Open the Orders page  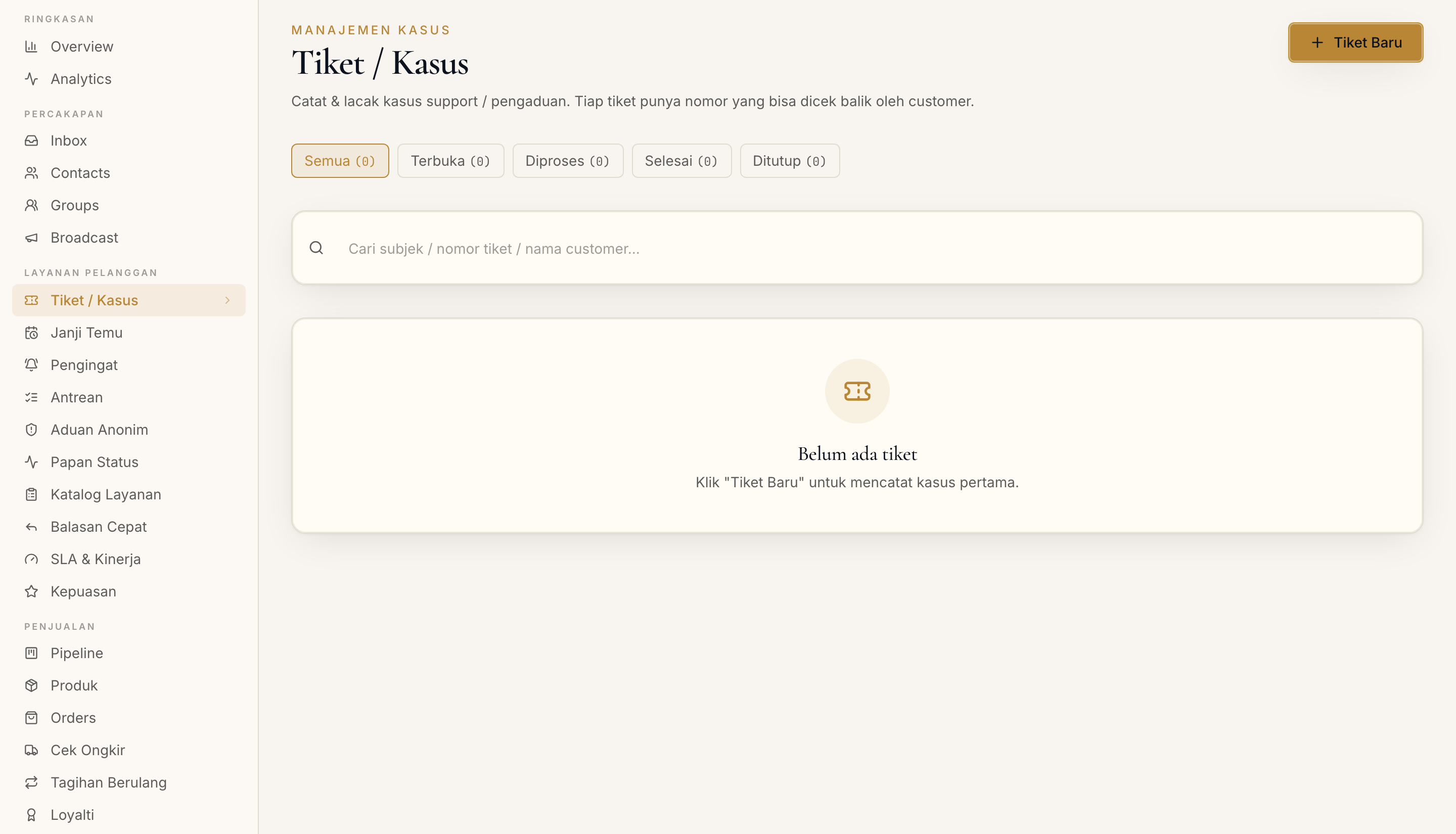(129, 718)
